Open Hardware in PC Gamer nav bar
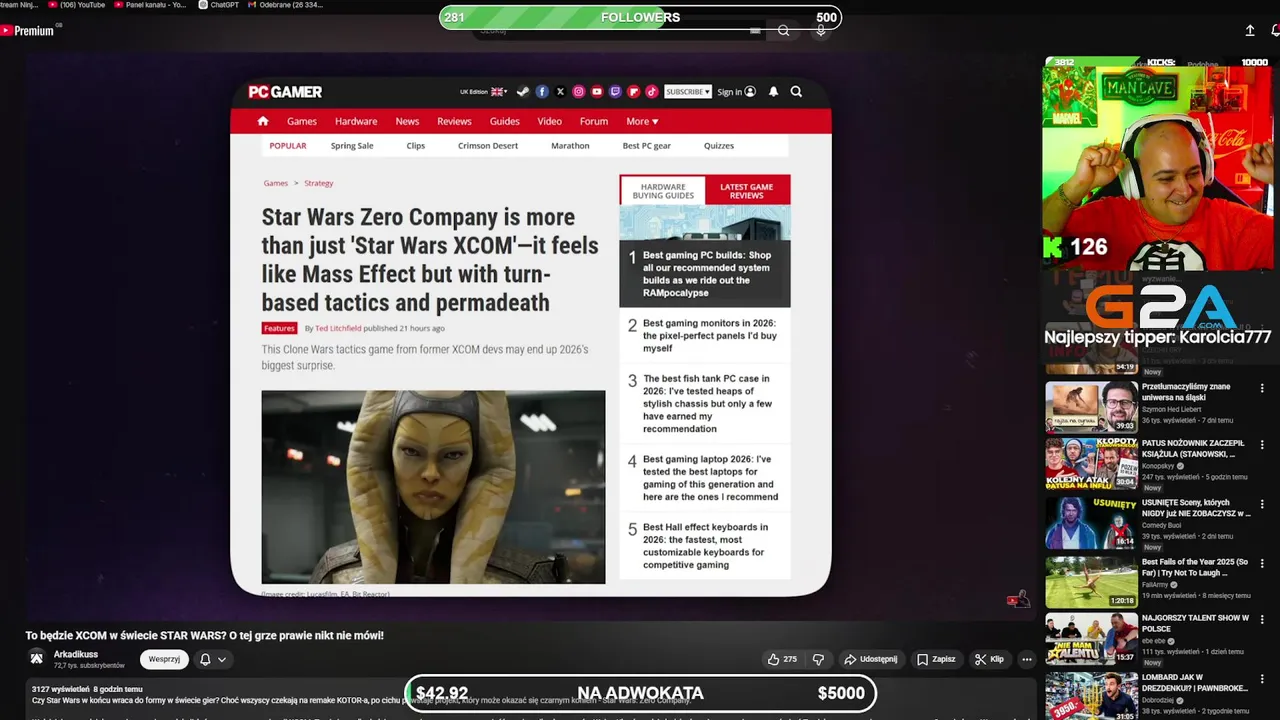 point(356,121)
